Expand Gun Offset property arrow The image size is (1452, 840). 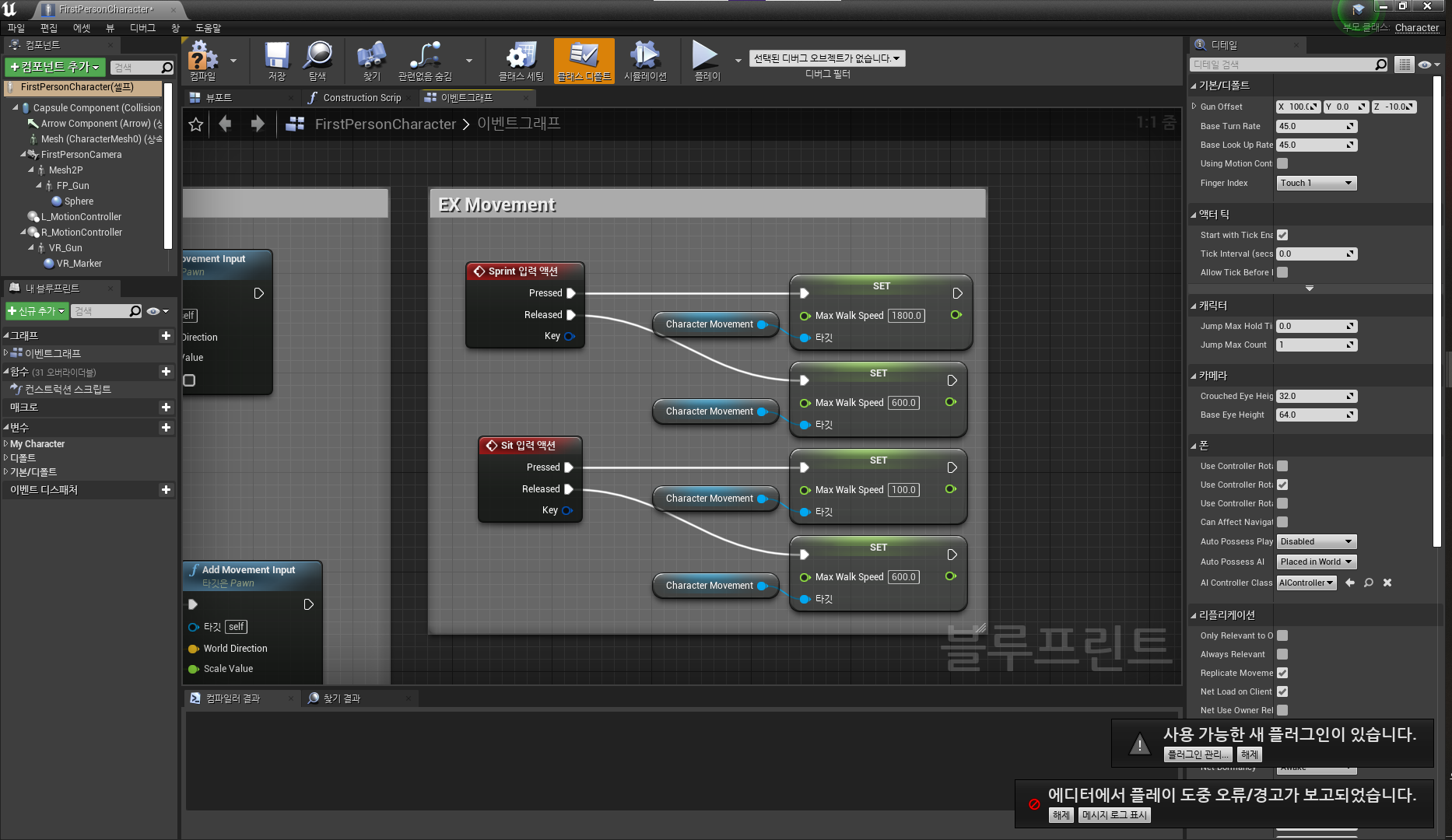pyautogui.click(x=1194, y=107)
